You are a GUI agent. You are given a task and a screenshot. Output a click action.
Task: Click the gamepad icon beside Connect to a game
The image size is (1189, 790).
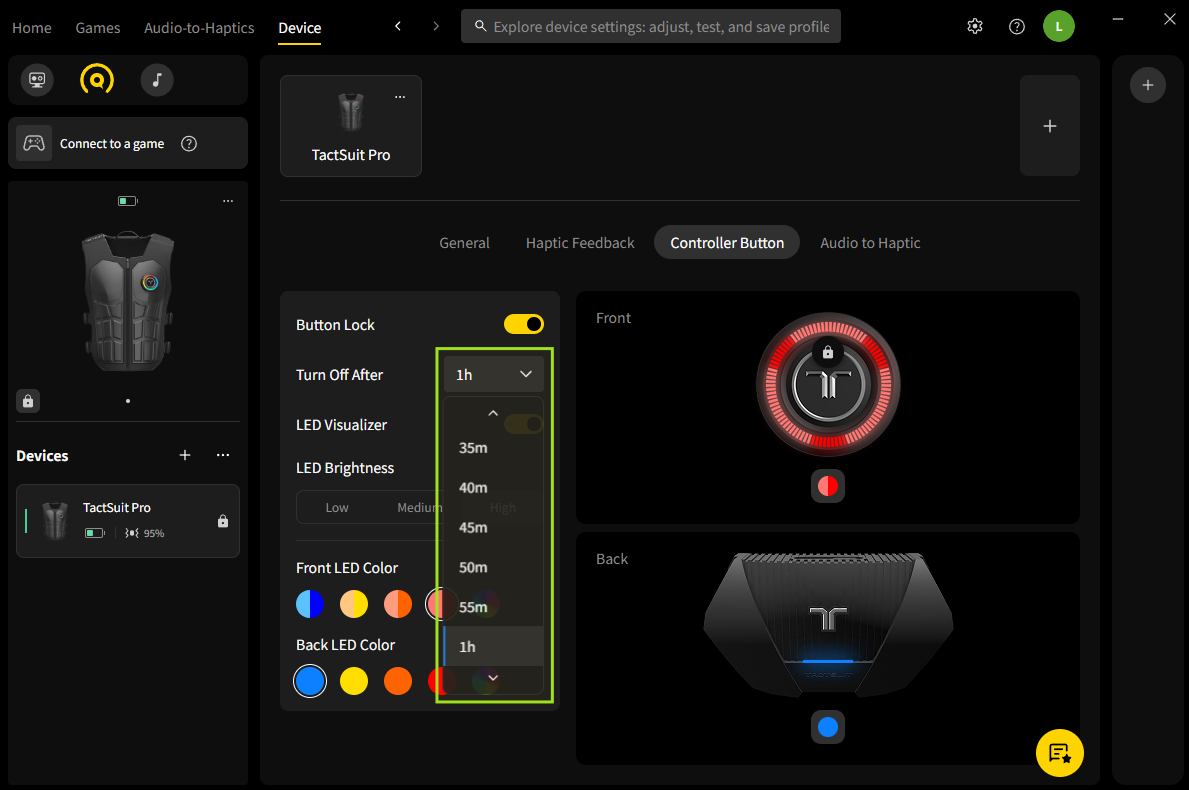[34, 143]
